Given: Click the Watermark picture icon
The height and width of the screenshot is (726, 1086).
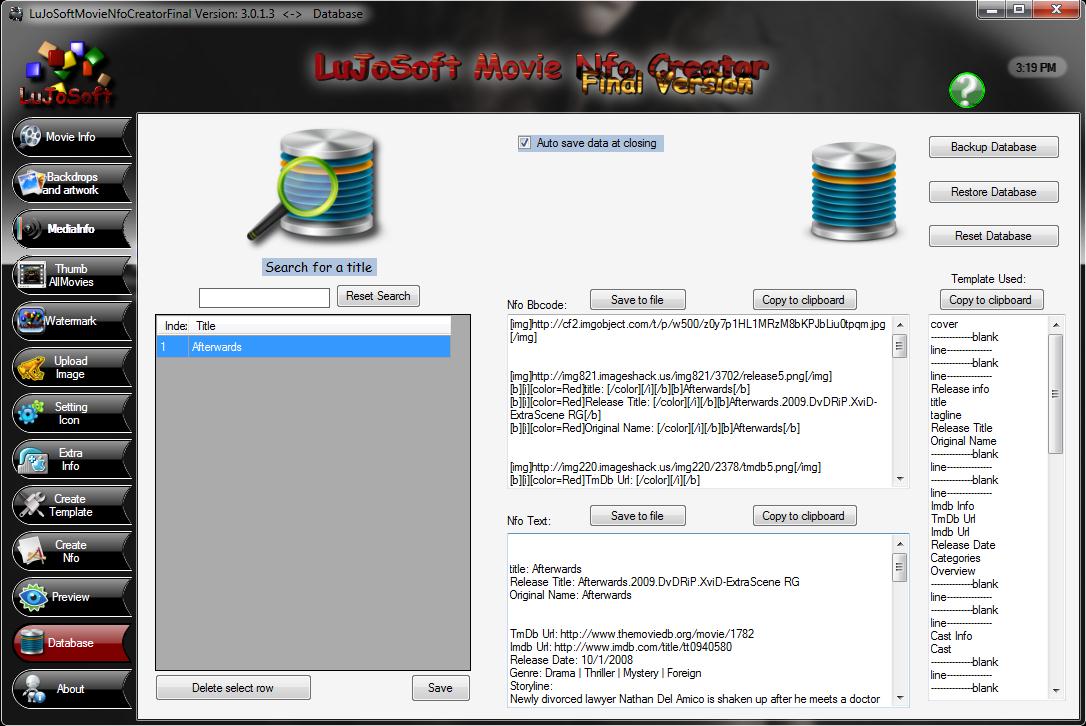Looking at the screenshot, I should click(x=30, y=321).
